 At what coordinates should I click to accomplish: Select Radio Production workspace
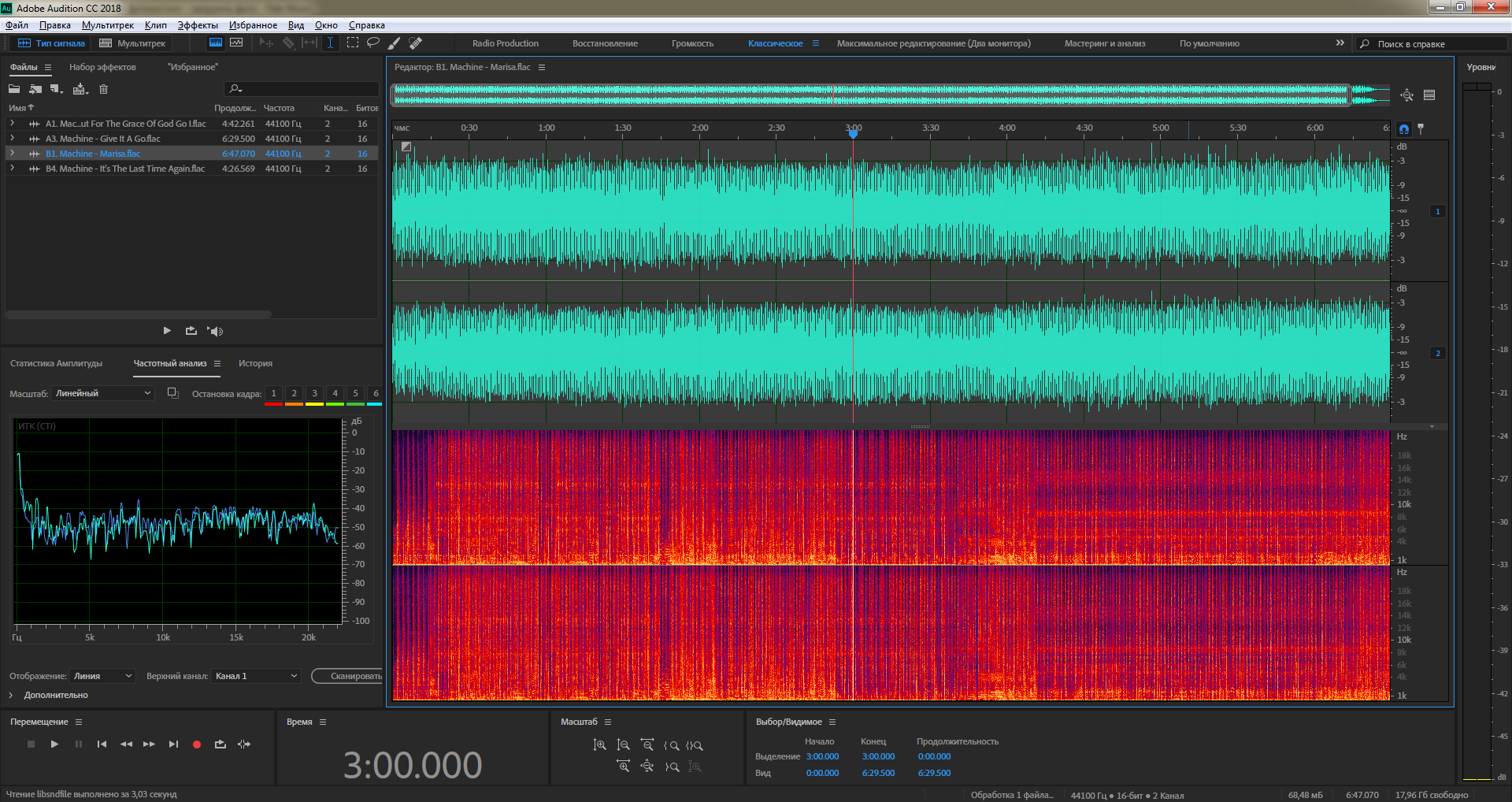pyautogui.click(x=506, y=43)
